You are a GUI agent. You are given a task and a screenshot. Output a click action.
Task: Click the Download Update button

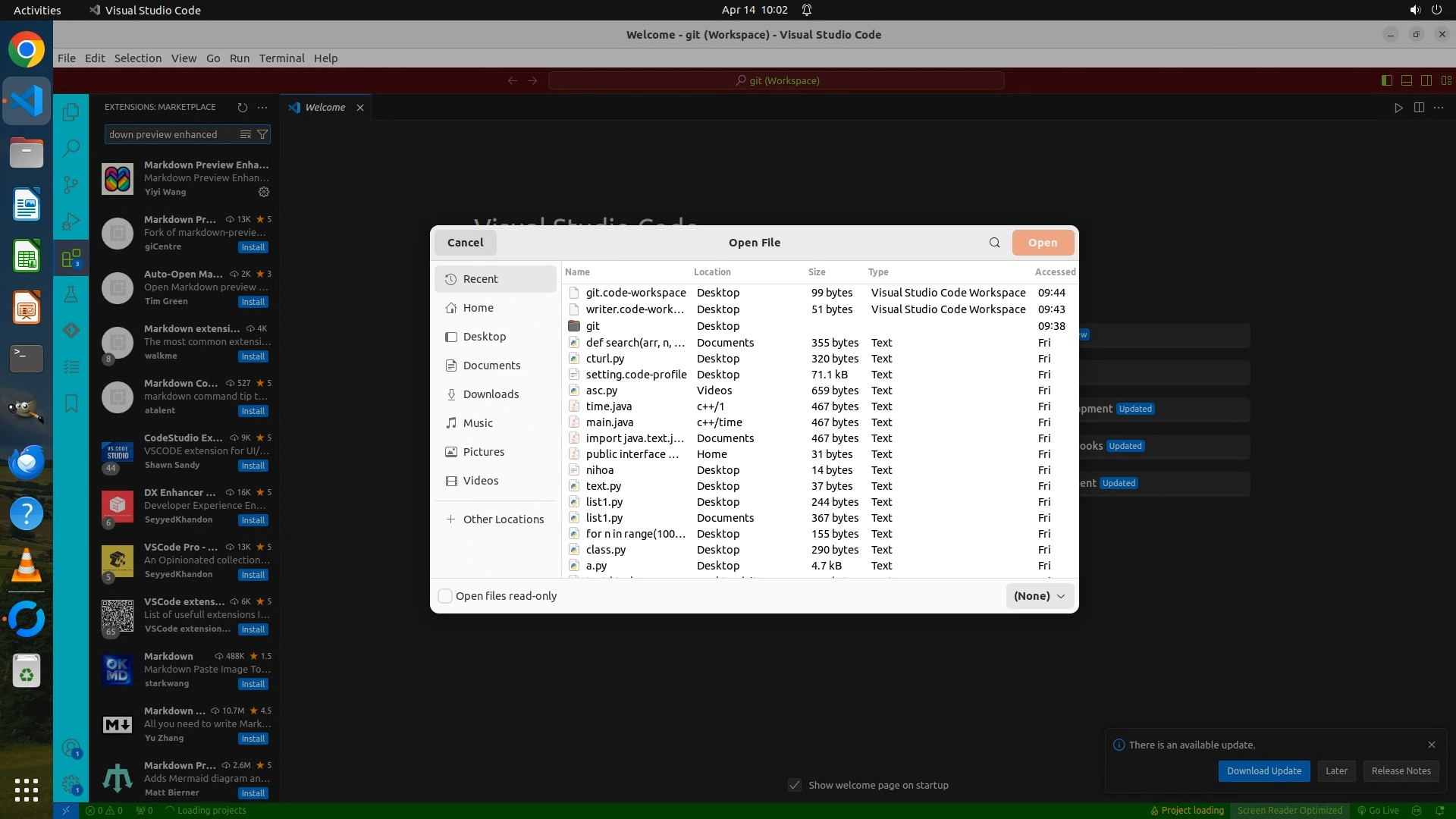click(1263, 770)
